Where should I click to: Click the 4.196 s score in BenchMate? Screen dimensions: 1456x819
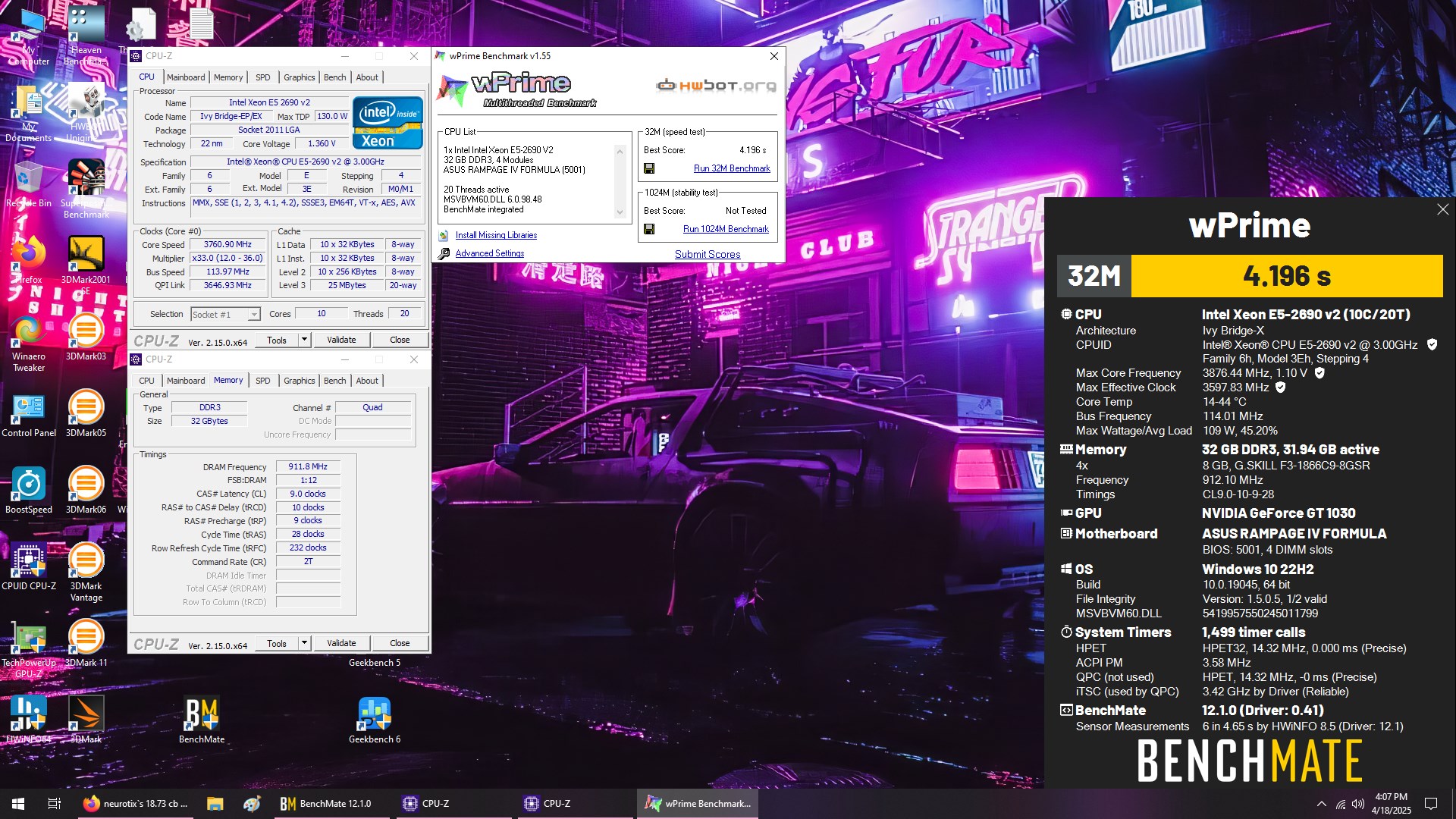1287,276
